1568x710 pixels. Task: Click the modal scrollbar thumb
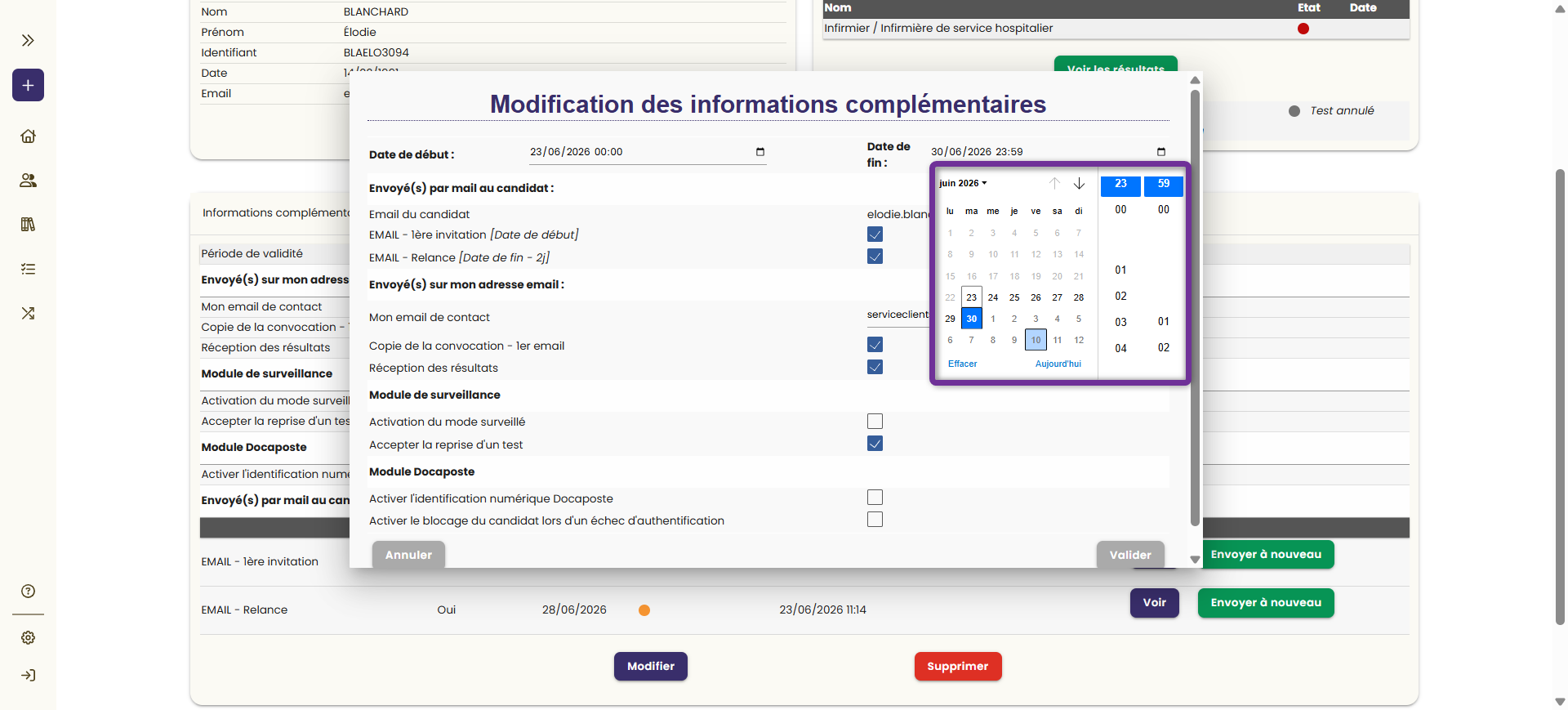[x=1195, y=308]
